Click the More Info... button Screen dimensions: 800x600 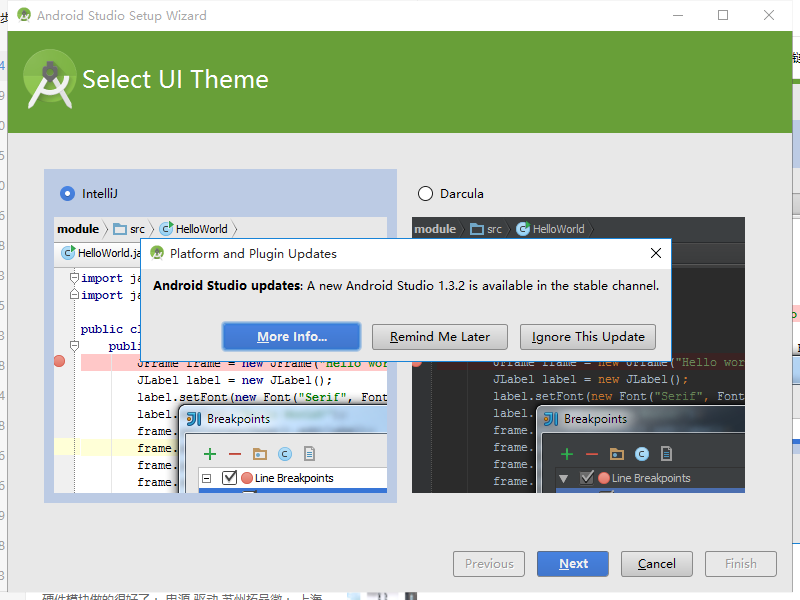(x=291, y=337)
